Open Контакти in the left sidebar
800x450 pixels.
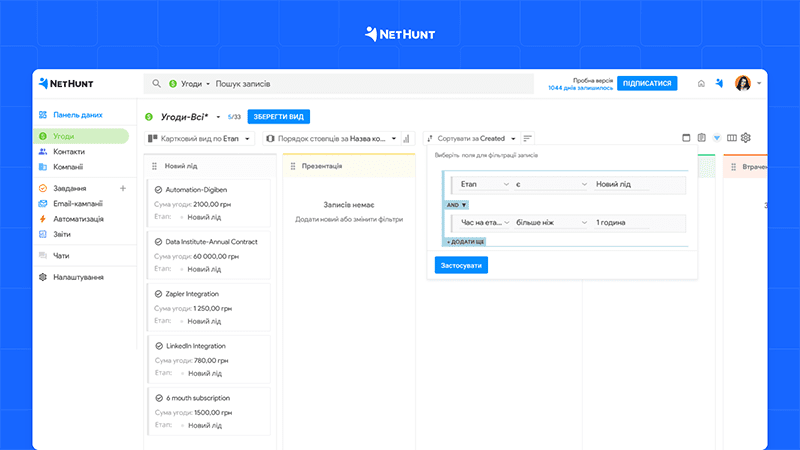click(69, 151)
